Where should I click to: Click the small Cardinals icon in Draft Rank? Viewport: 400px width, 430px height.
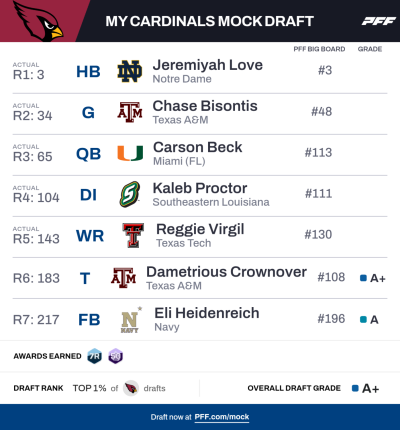[131, 388]
